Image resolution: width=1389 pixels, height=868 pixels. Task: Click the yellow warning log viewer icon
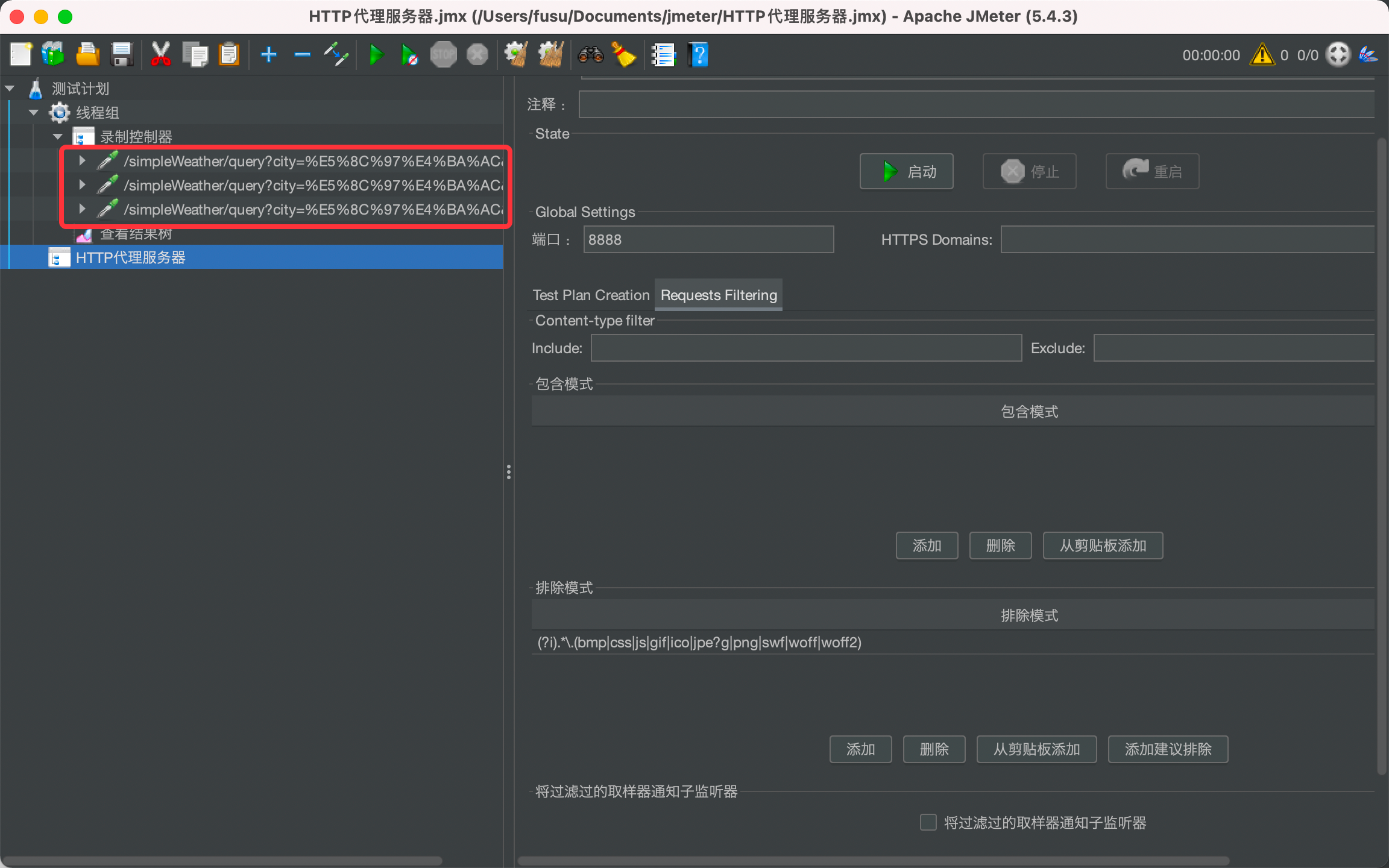pos(1262,55)
